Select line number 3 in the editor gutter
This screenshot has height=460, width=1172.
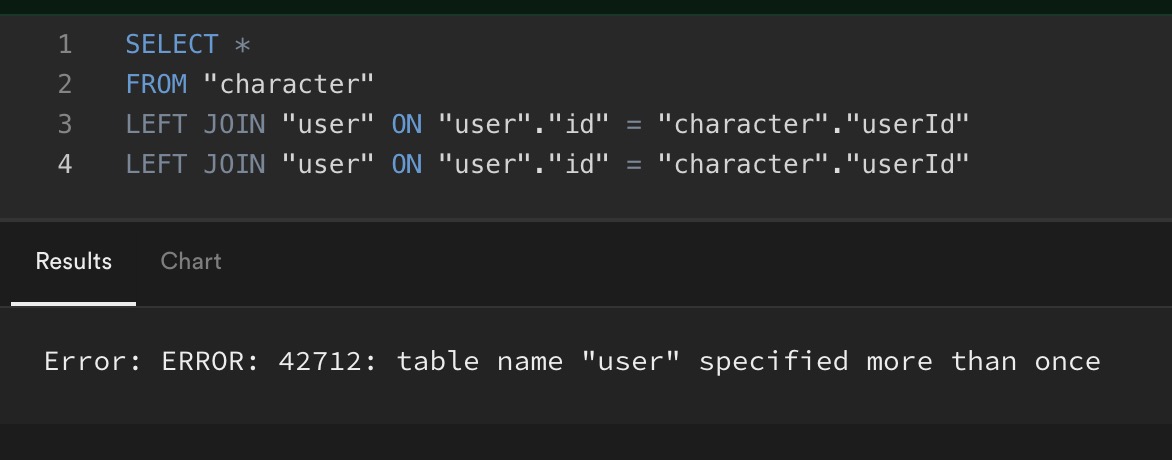click(x=65, y=123)
